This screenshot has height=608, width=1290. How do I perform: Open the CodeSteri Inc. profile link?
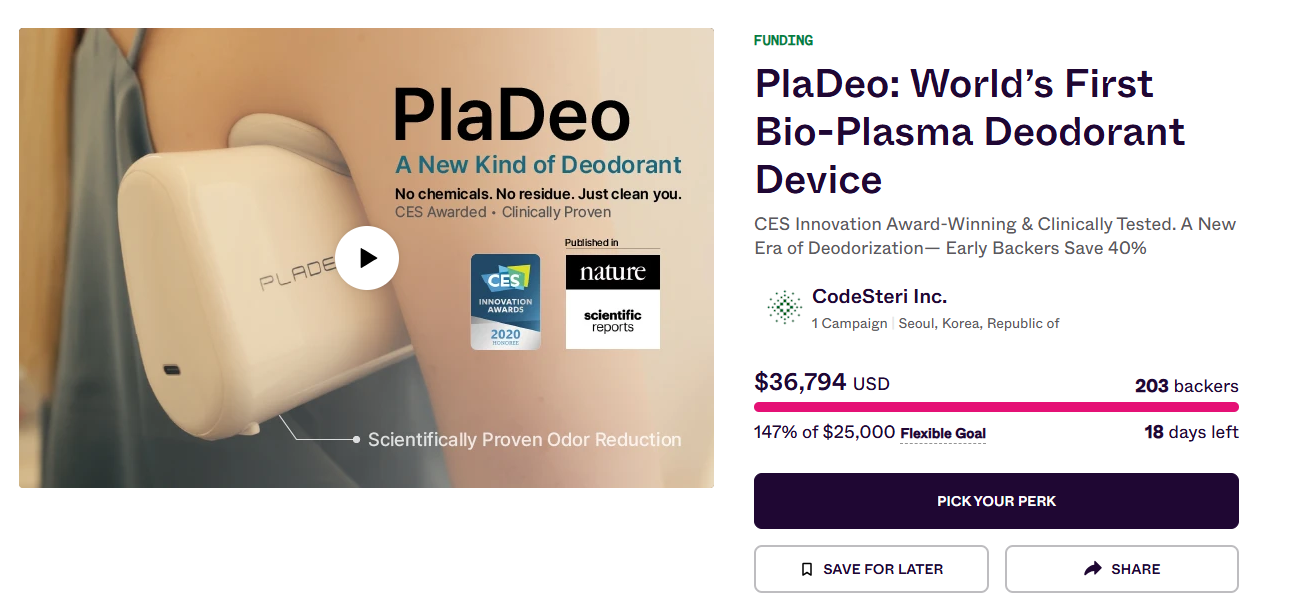(x=879, y=296)
